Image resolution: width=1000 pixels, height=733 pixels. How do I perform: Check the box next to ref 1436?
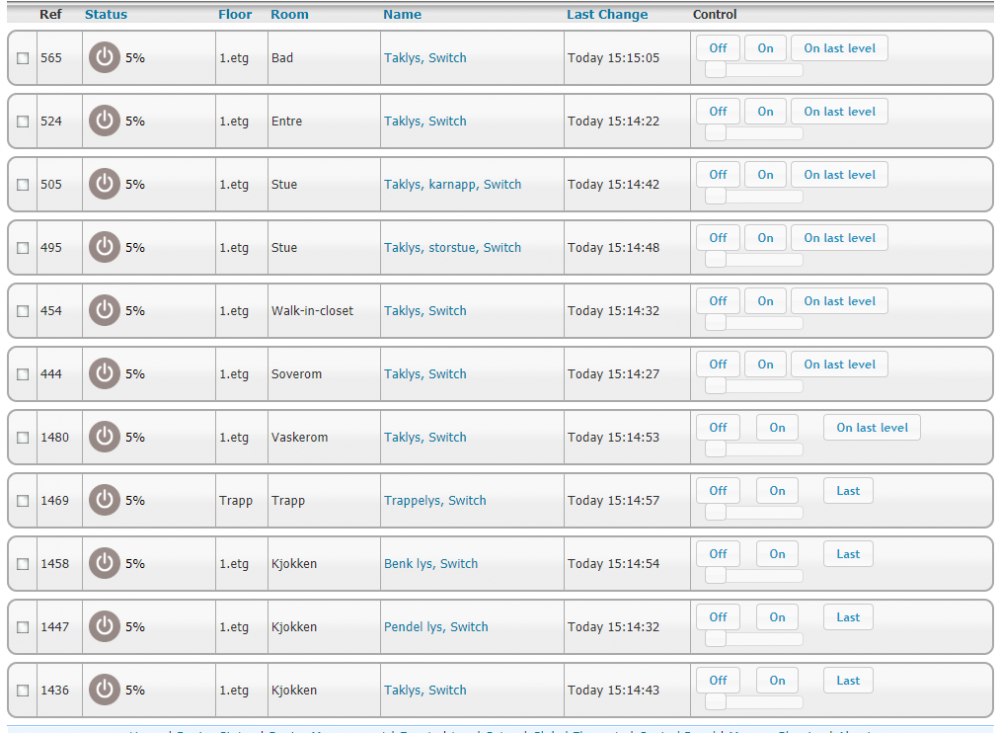click(x=23, y=691)
